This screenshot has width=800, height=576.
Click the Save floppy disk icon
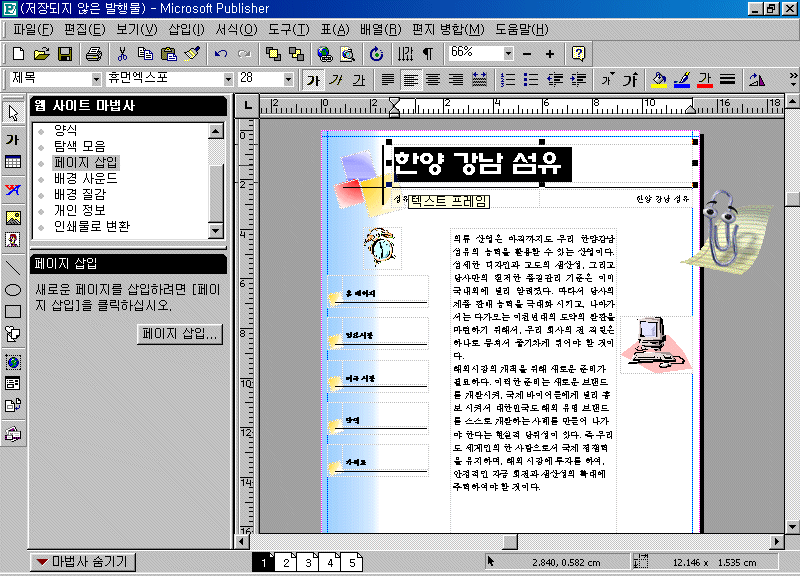tap(64, 53)
